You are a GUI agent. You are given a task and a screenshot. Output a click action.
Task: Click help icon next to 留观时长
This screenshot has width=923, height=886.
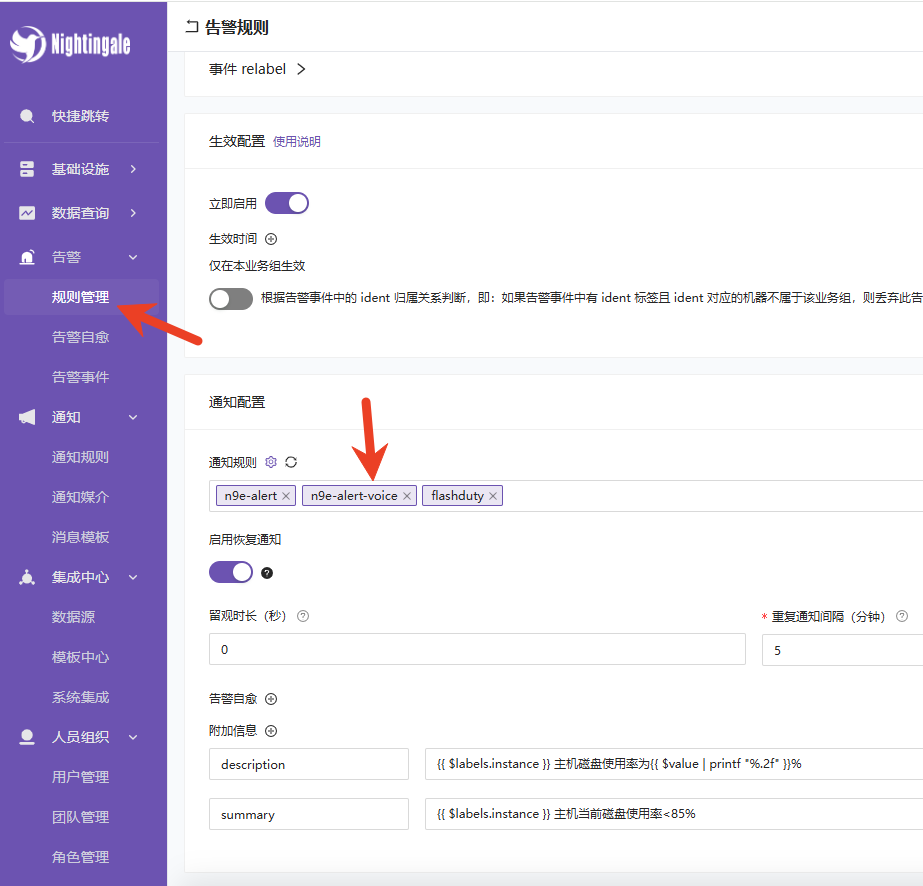coord(303,616)
